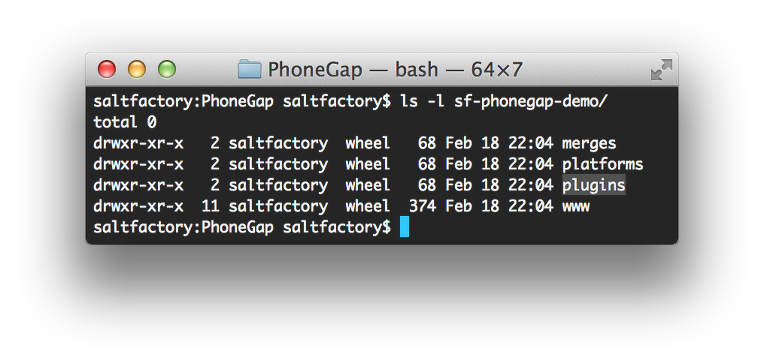The width and height of the screenshot is (764, 363).
Task: Enter fullscreen using the double-arrow icon
Action: click(x=661, y=70)
